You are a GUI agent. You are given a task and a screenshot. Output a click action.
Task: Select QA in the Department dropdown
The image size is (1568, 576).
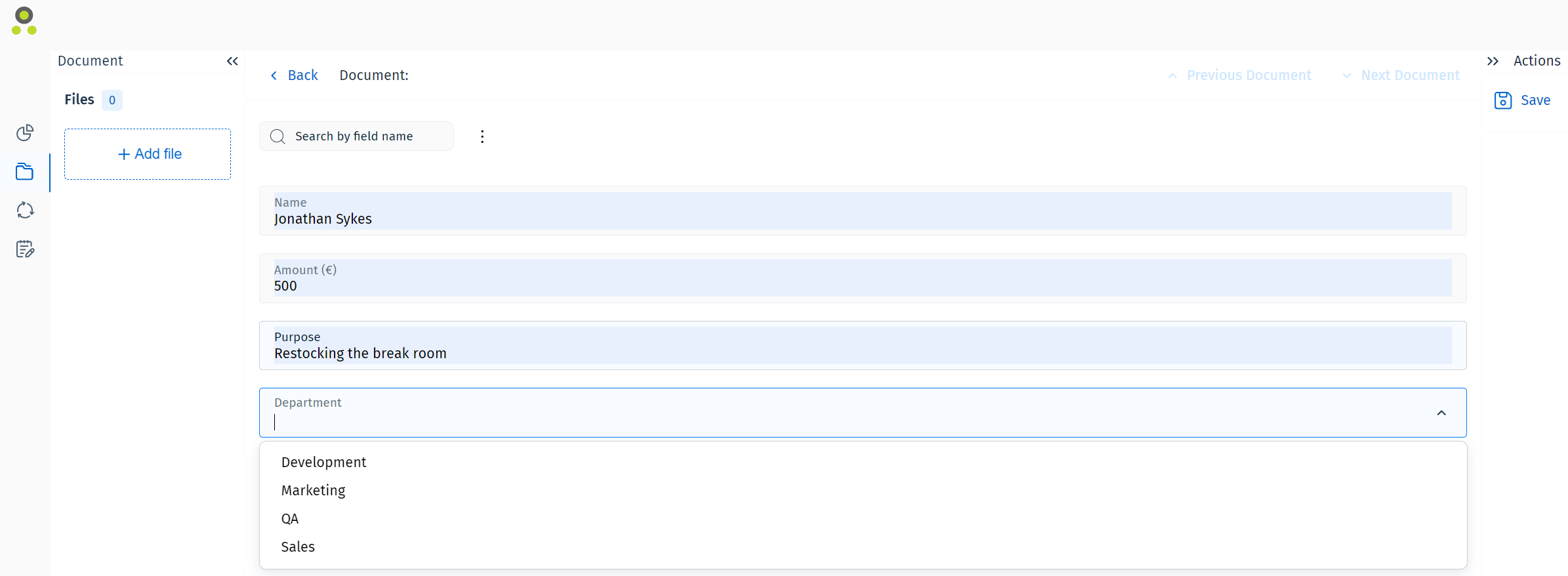[289, 518]
